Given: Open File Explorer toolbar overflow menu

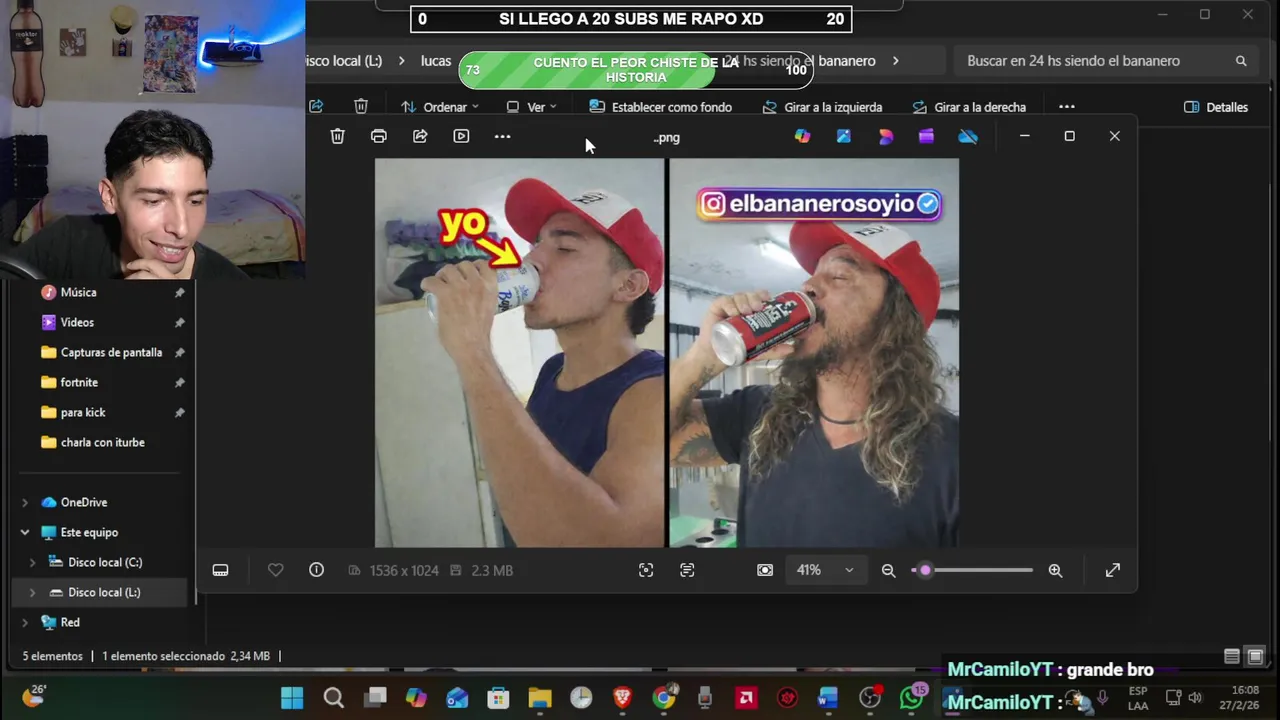Looking at the screenshot, I should coord(1067,107).
